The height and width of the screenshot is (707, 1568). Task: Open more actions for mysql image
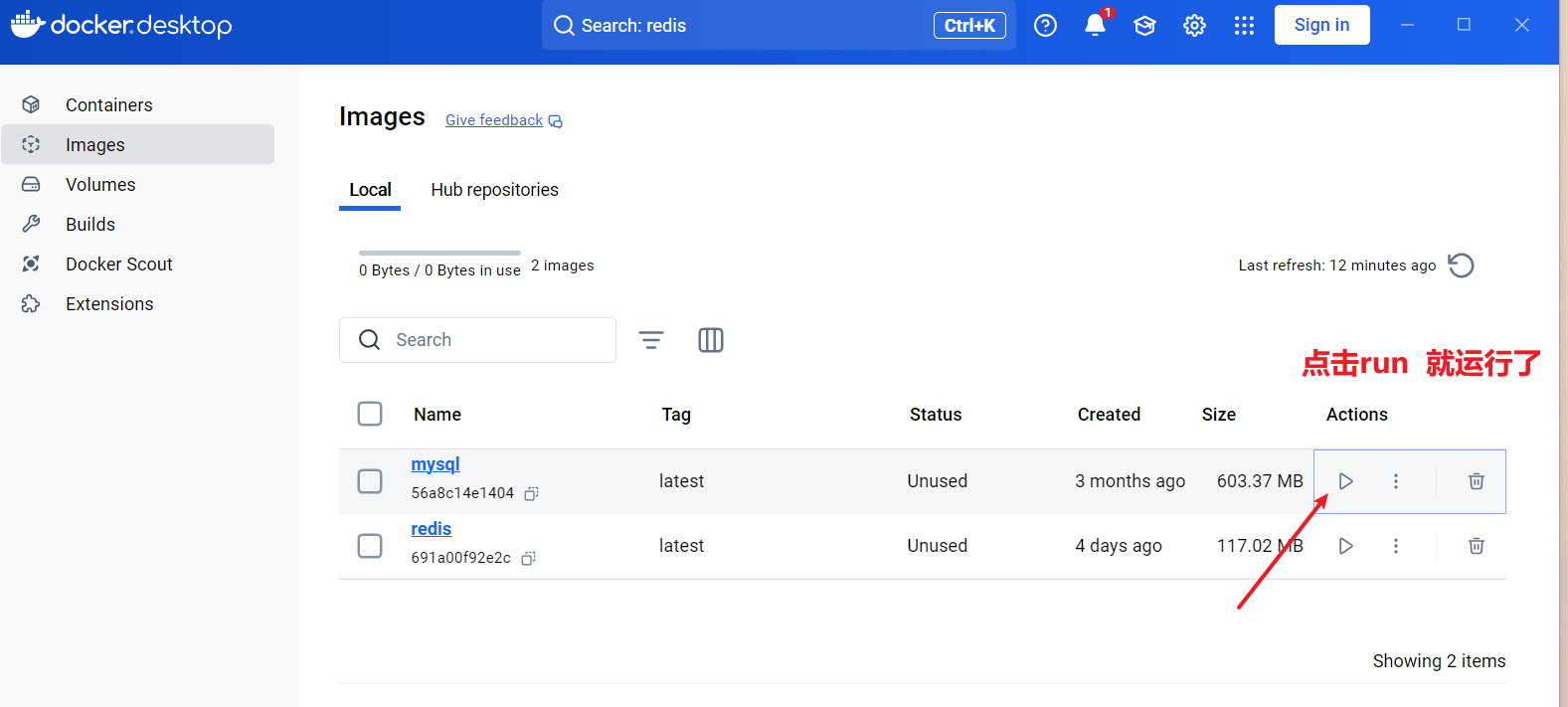tap(1396, 481)
